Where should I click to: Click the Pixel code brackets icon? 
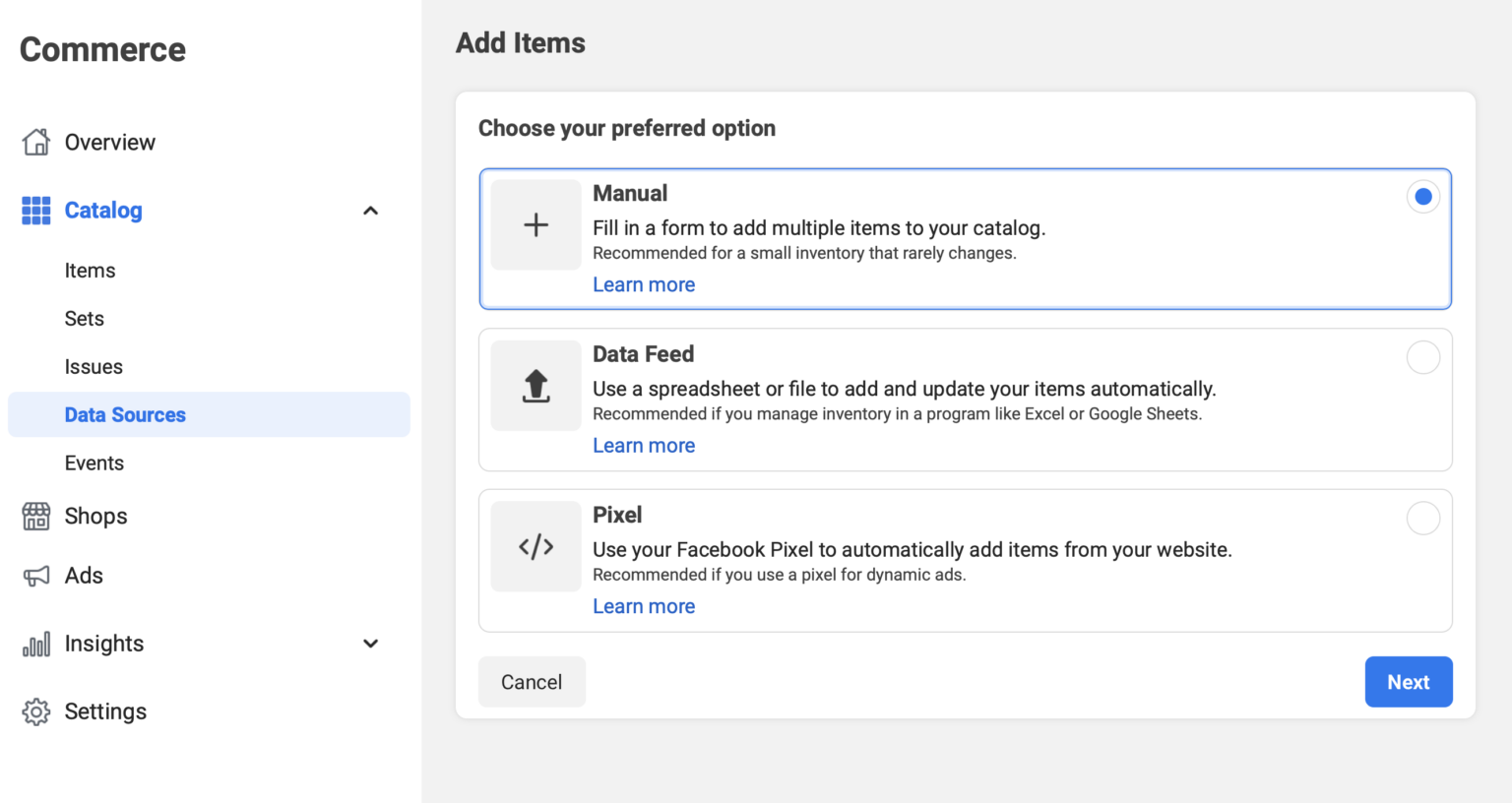point(535,546)
